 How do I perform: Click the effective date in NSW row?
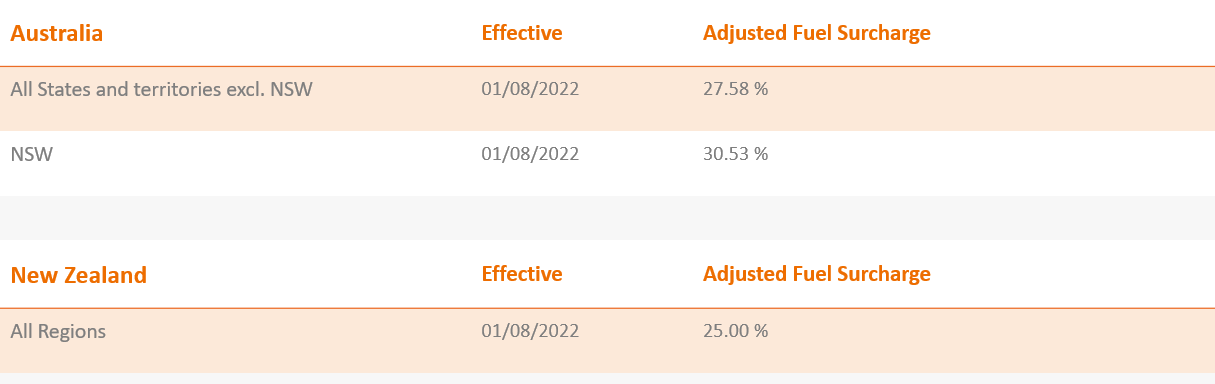click(530, 154)
